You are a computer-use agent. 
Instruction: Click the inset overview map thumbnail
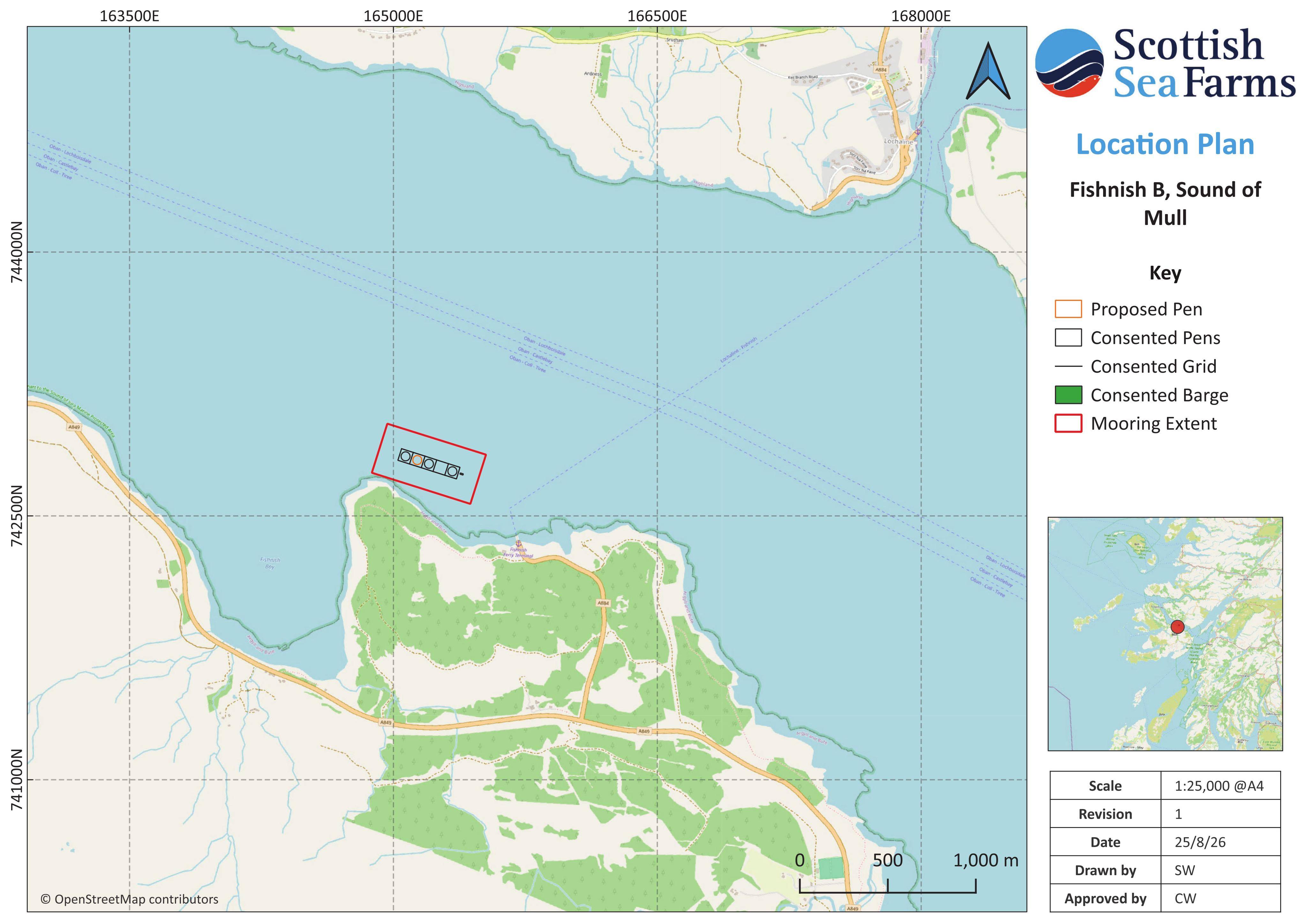tap(1165, 634)
